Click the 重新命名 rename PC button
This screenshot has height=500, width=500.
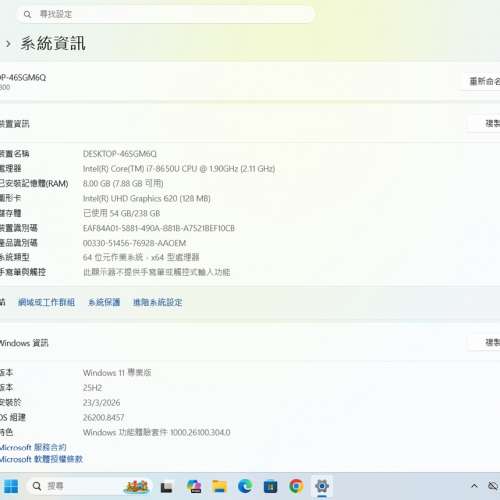(x=482, y=81)
